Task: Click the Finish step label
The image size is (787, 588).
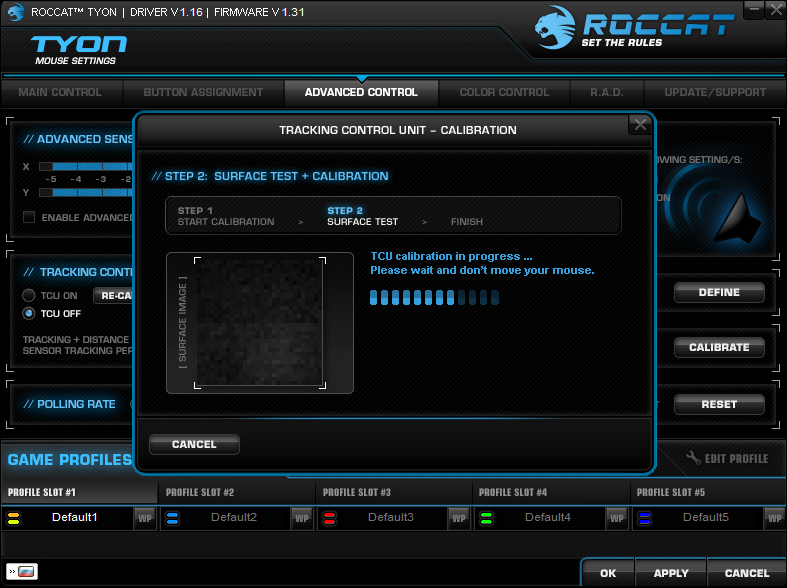Action: click(467, 222)
